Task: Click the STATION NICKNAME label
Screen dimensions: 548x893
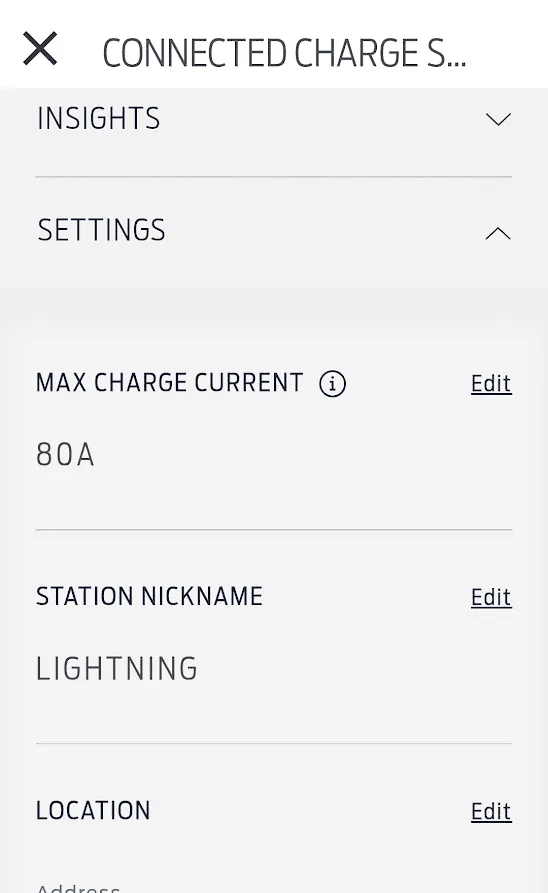Action: (x=149, y=596)
